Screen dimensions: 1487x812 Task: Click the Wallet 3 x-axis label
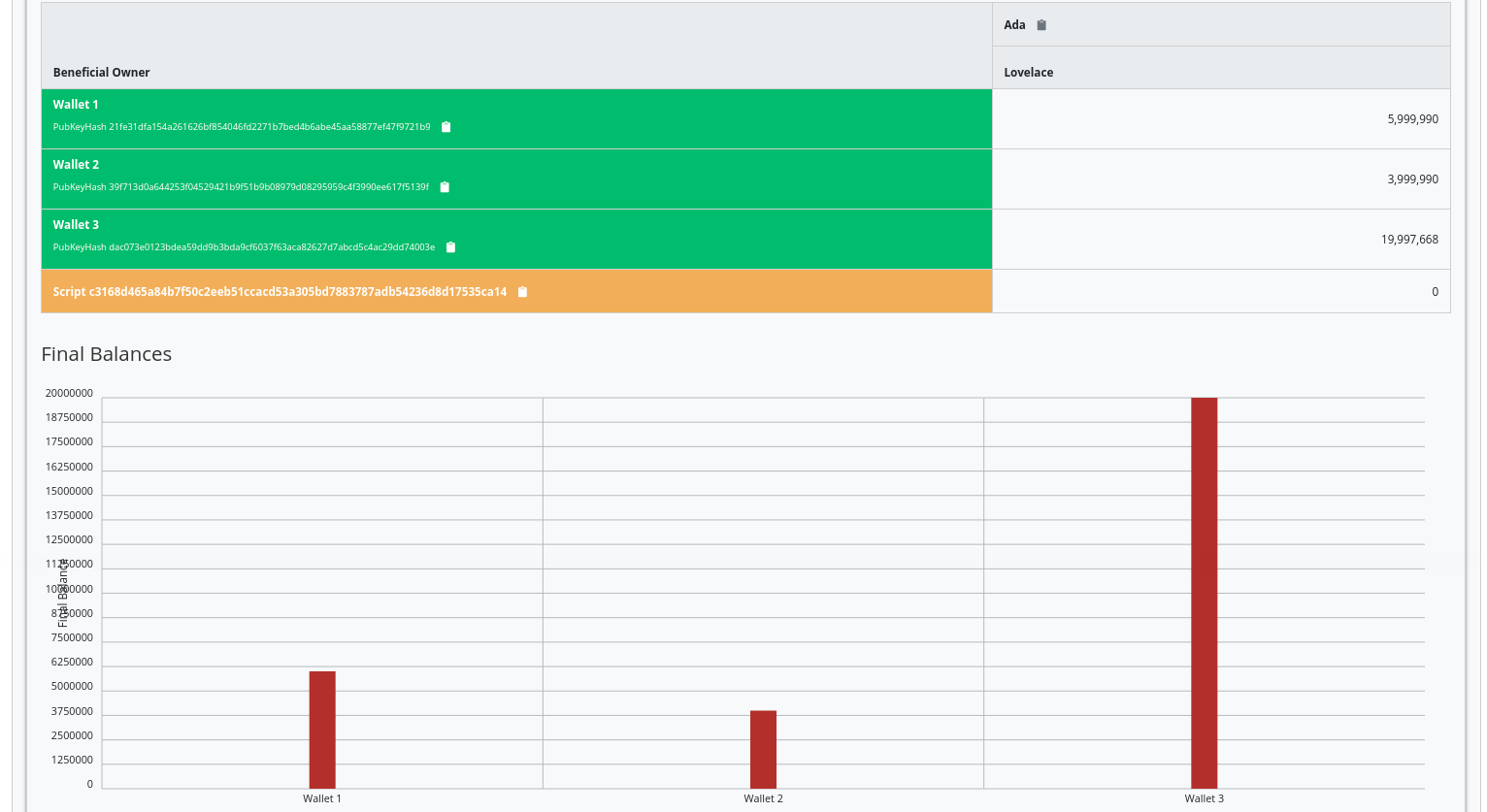tap(1204, 798)
